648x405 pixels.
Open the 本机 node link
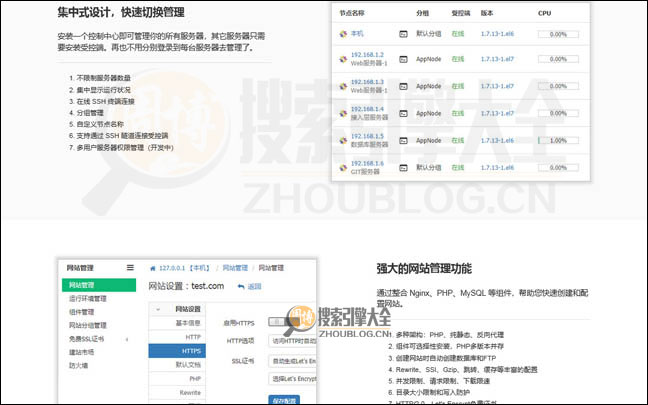click(x=357, y=34)
